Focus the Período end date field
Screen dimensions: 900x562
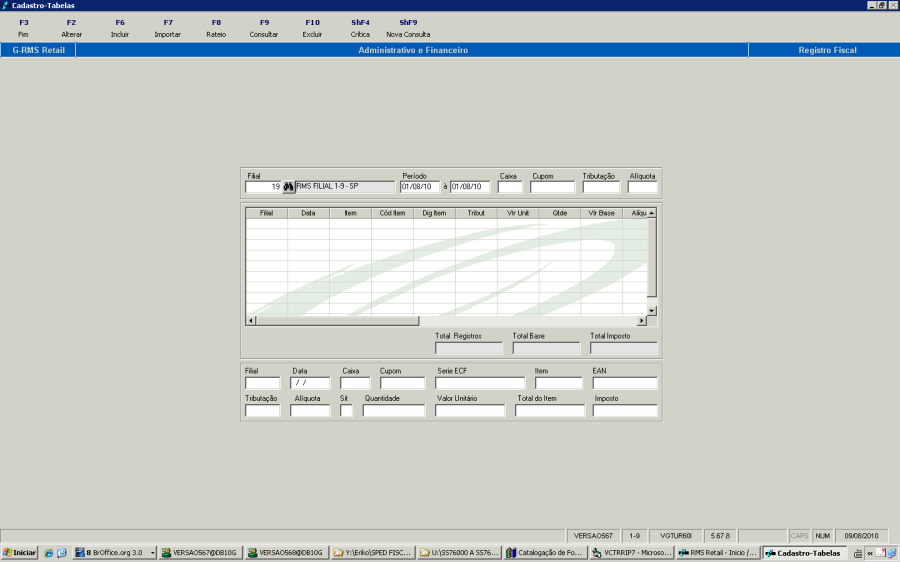[x=469, y=187]
